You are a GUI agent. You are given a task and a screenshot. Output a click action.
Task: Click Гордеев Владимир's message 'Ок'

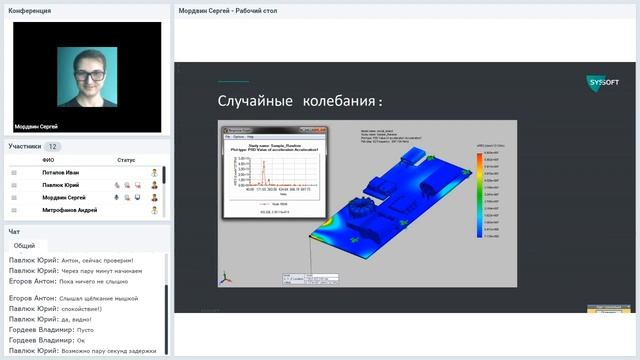point(81,340)
